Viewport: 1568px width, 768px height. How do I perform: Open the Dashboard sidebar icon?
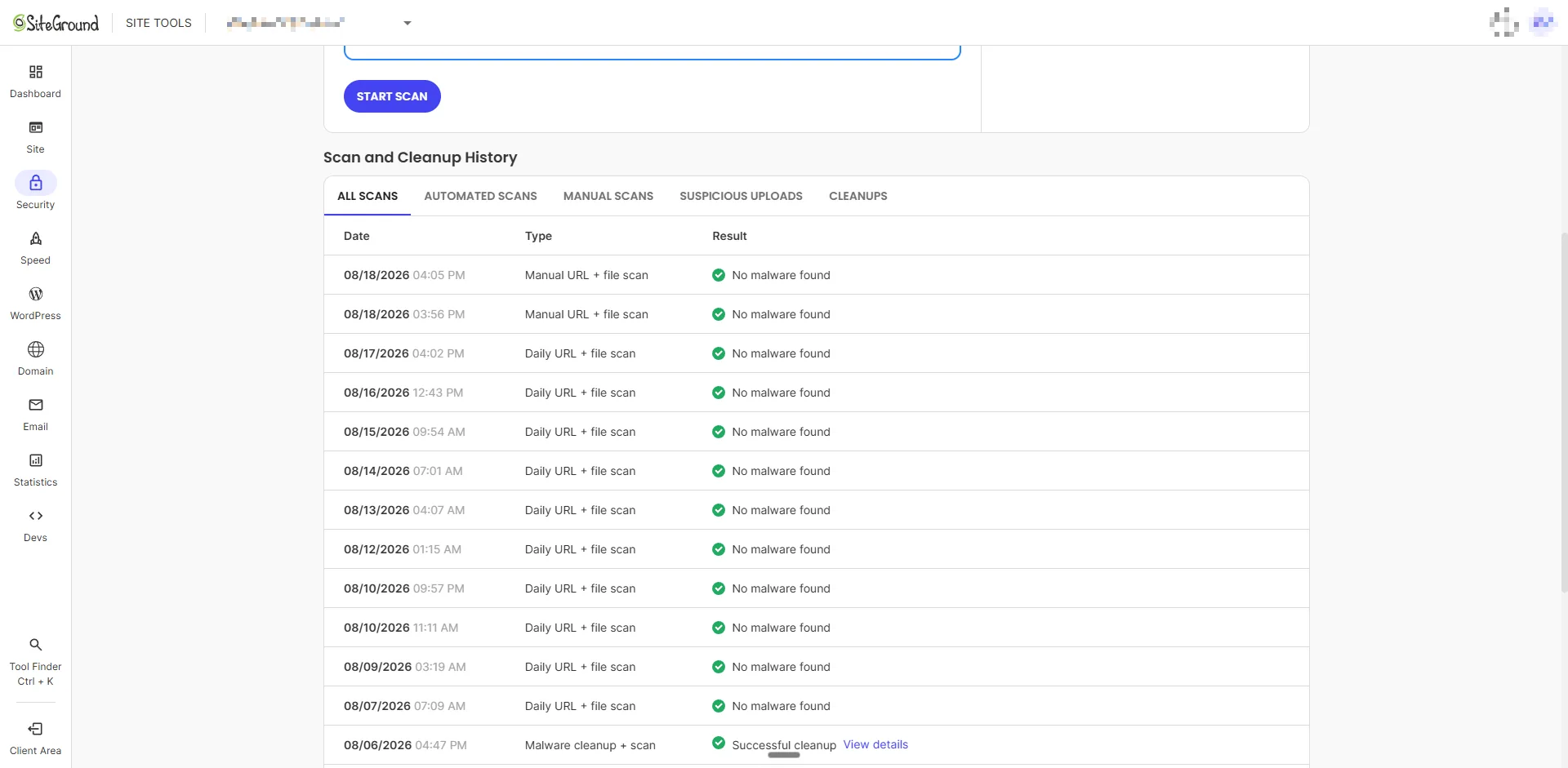[36, 72]
